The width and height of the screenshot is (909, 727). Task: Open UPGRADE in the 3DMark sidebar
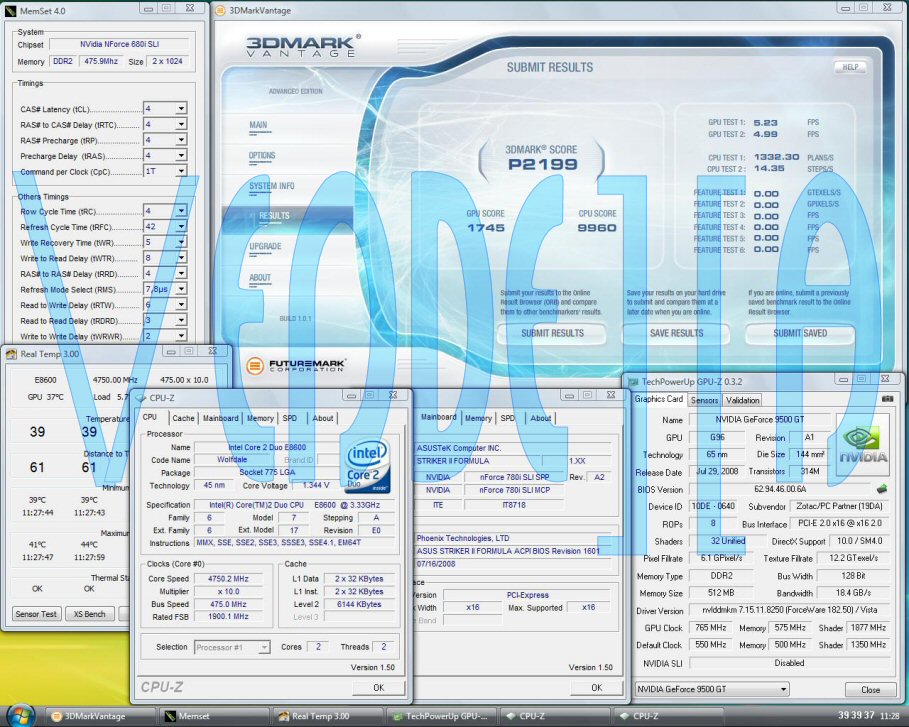tap(266, 246)
